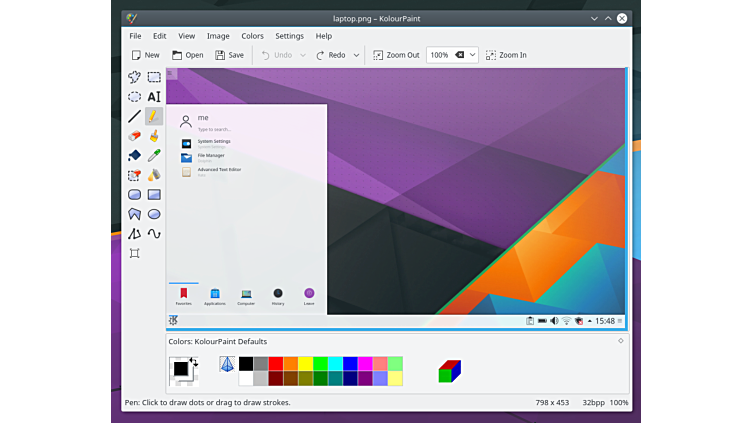
Task: Open the 100% zoom level combo box
Action: [452, 55]
